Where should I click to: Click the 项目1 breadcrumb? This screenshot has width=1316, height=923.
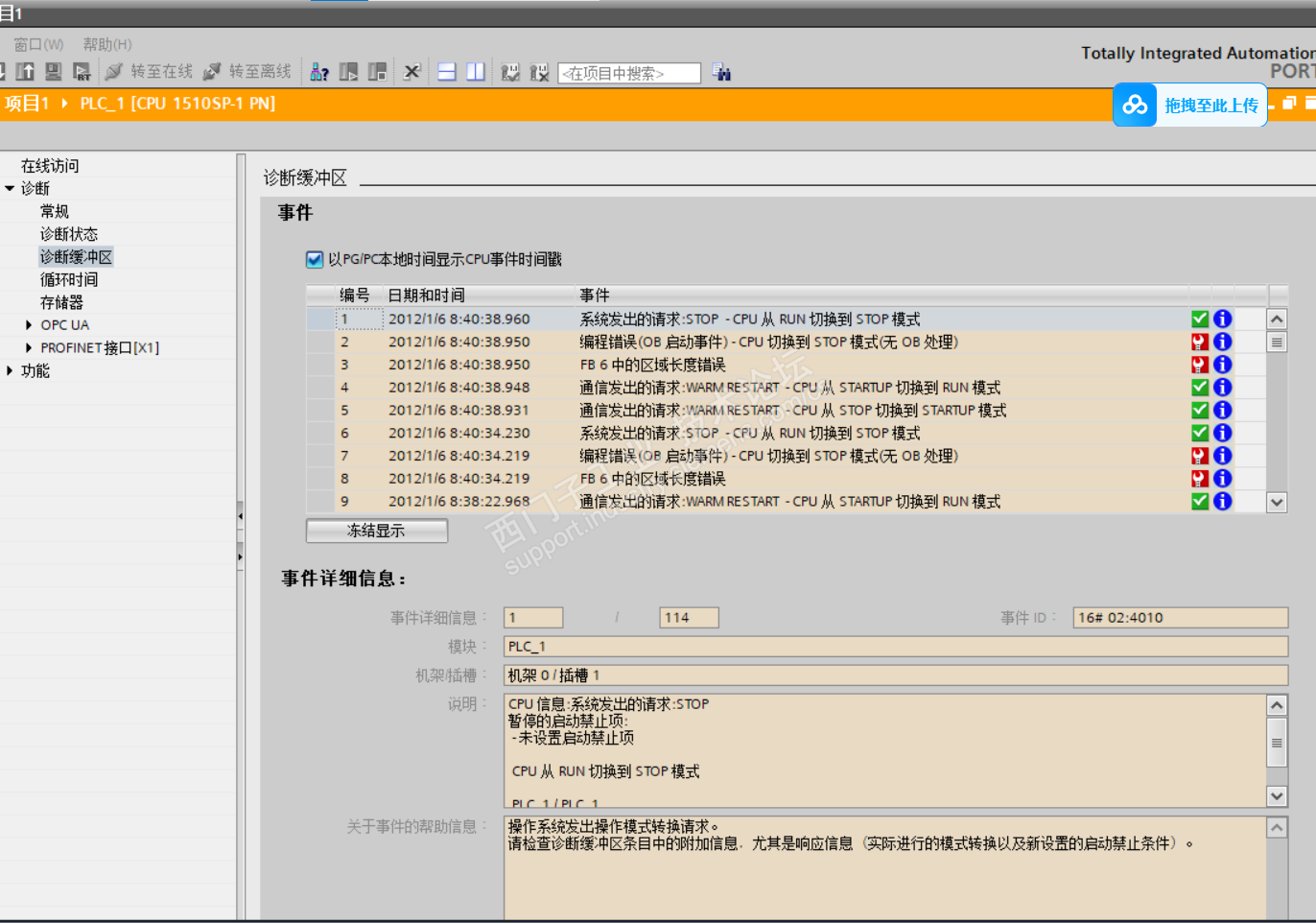(x=26, y=103)
